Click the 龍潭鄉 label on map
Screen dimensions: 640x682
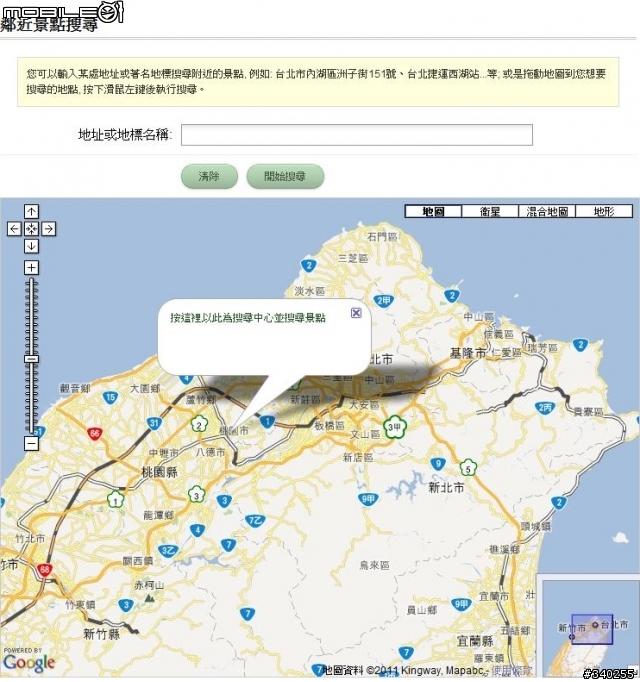point(159,515)
